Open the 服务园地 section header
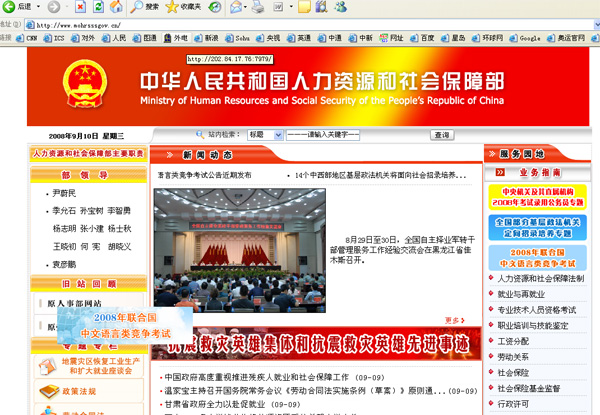Viewport: 600px width, 415px height. click(522, 154)
